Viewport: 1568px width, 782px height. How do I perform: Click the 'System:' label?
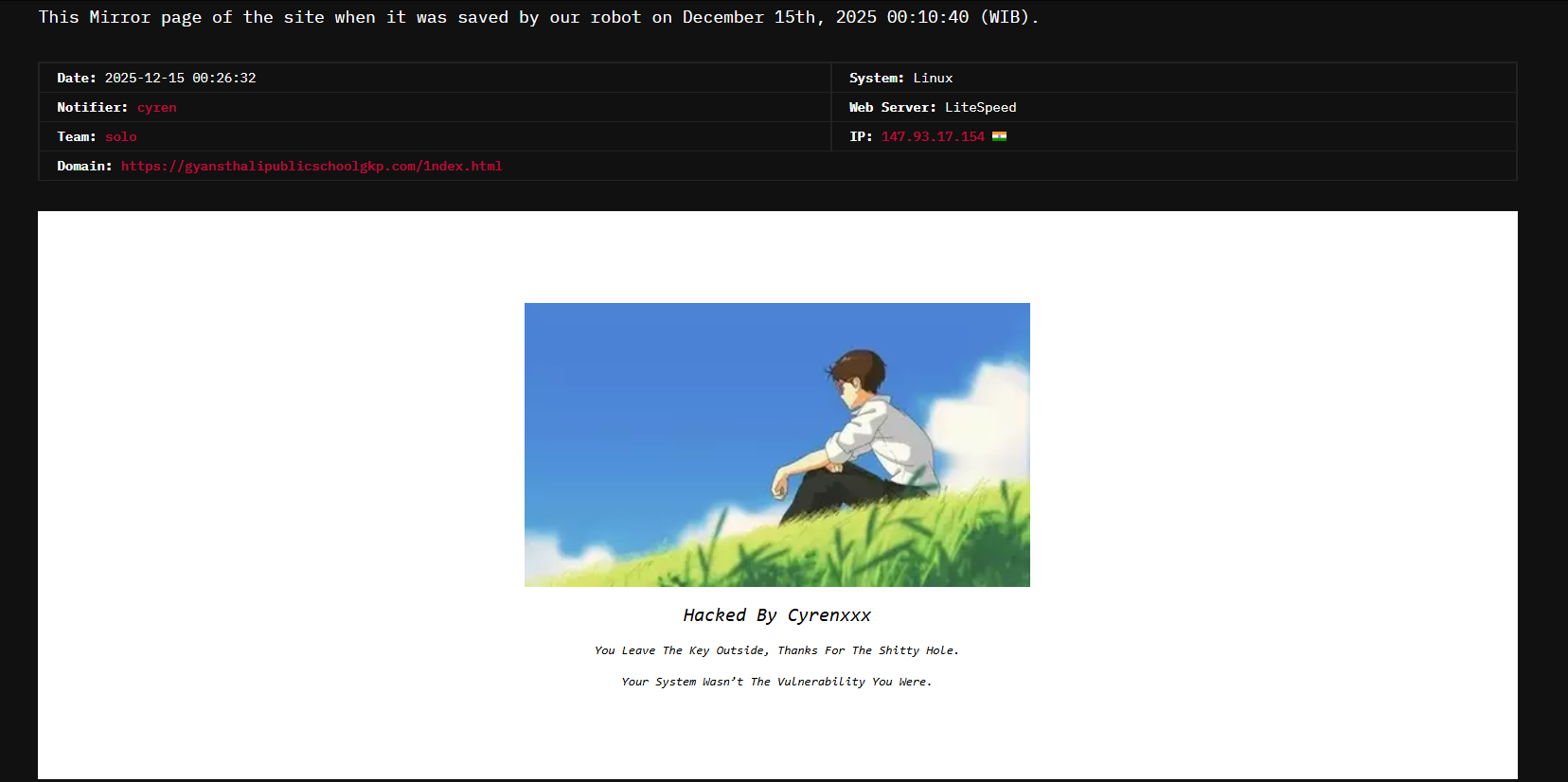(x=876, y=79)
